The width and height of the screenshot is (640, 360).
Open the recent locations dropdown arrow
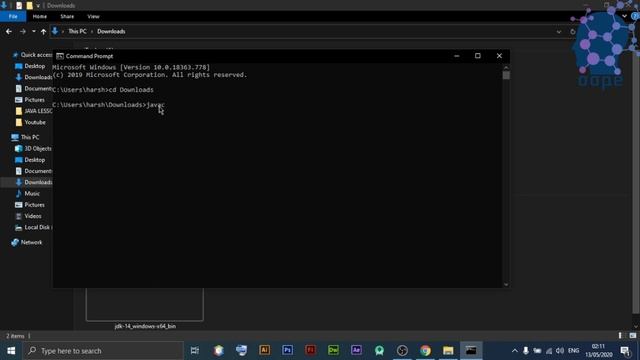pyautogui.click(x=33, y=31)
